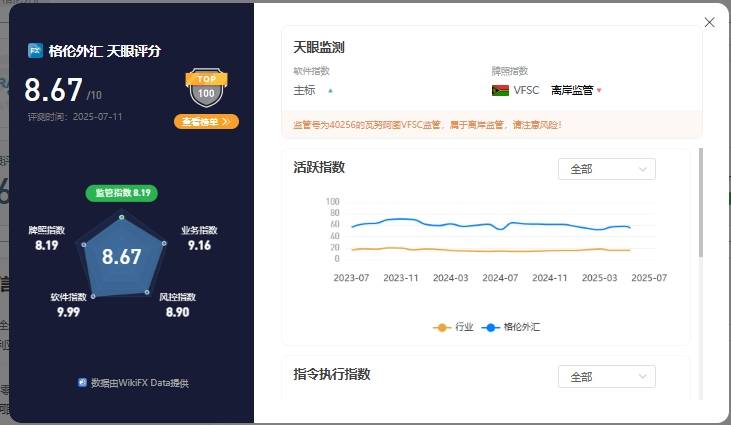Click the VFSC license label
Screen dimensions: 731x425
pos(526,90)
